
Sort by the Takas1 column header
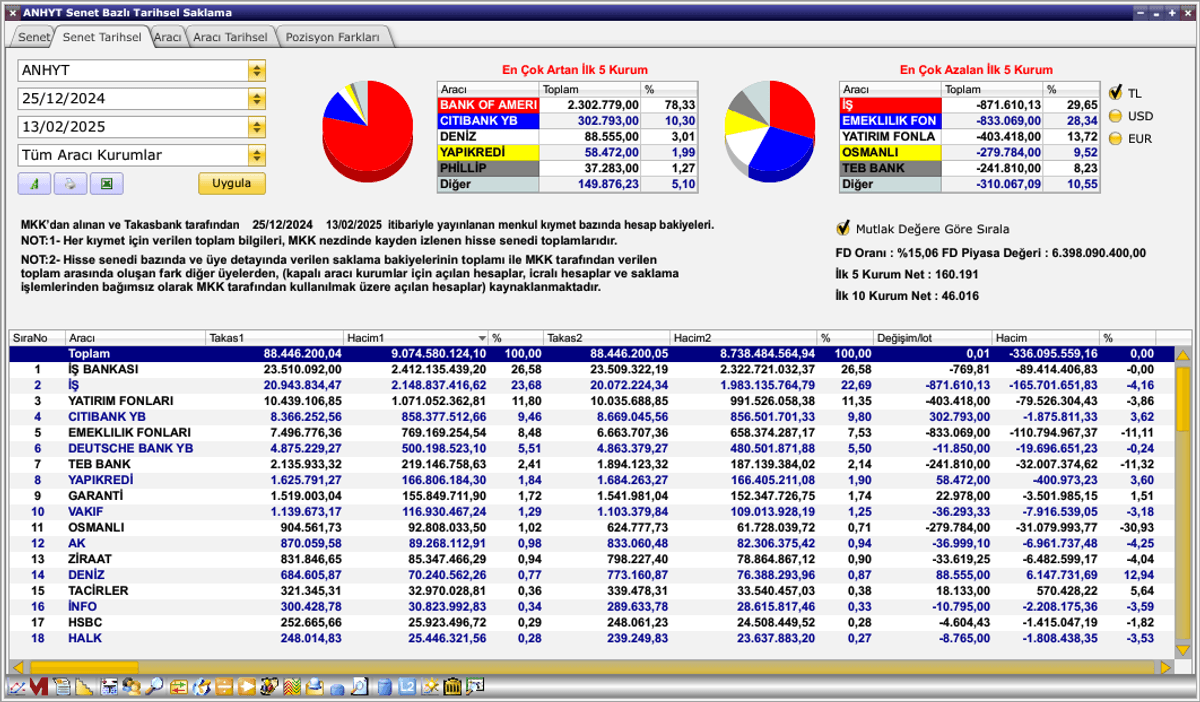tap(275, 338)
